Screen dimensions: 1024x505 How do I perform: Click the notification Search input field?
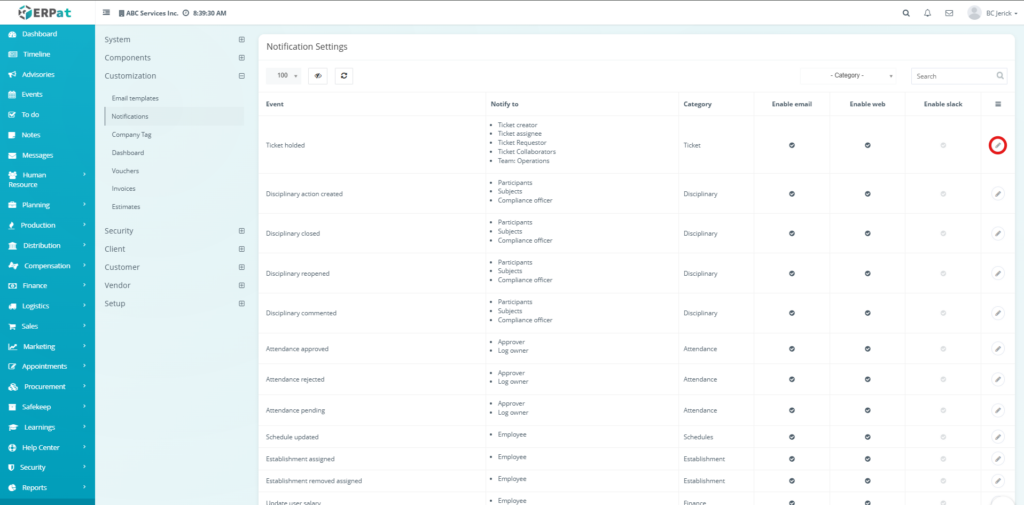click(x=952, y=75)
